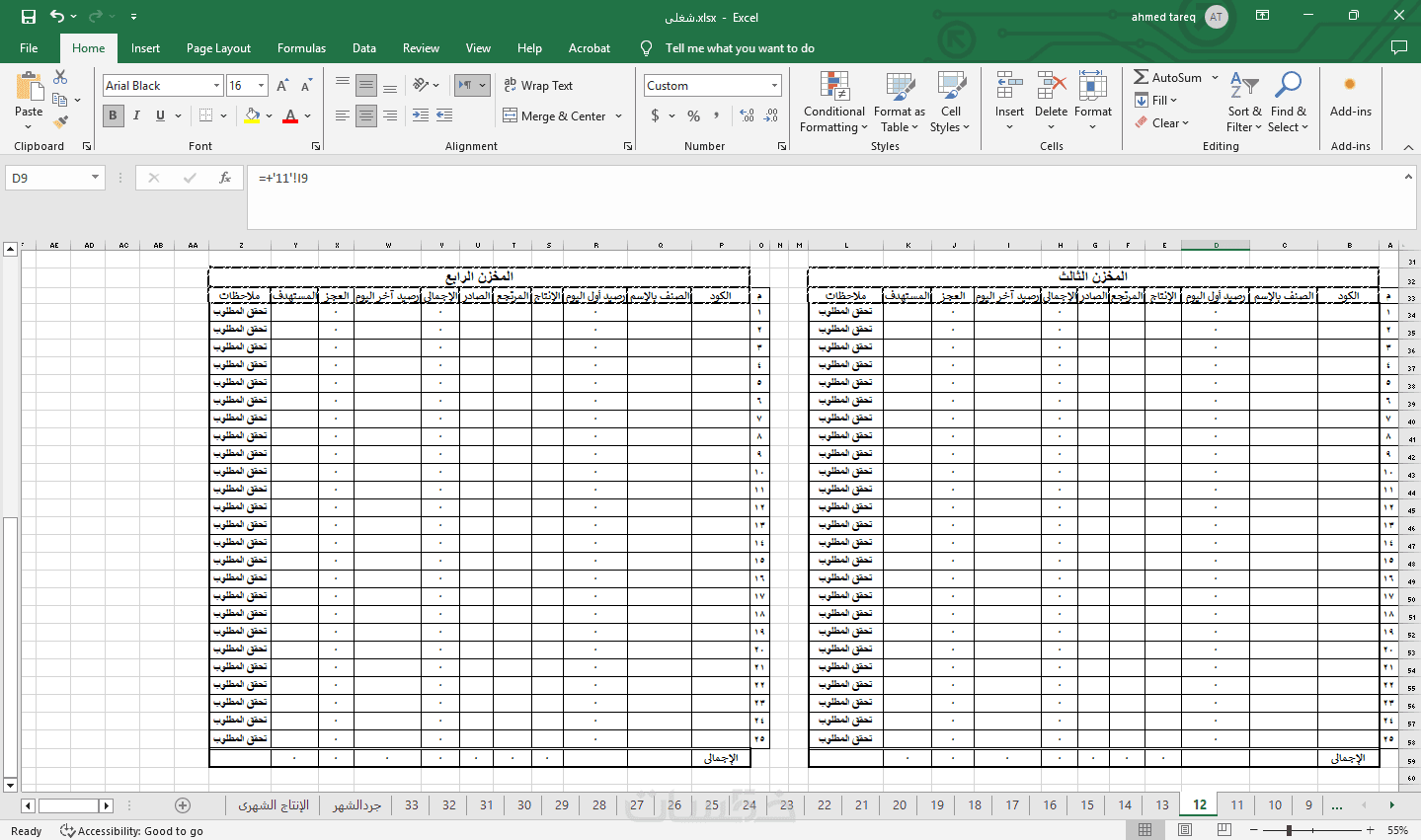Save the workbook with the floppy icon
Image resolution: width=1421 pixels, height=840 pixels.
click(x=28, y=17)
